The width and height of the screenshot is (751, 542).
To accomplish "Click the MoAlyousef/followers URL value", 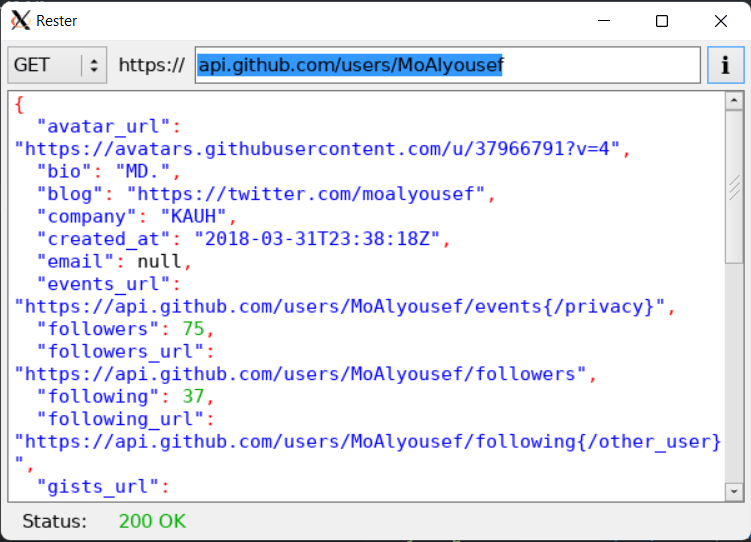I will 300,374.
